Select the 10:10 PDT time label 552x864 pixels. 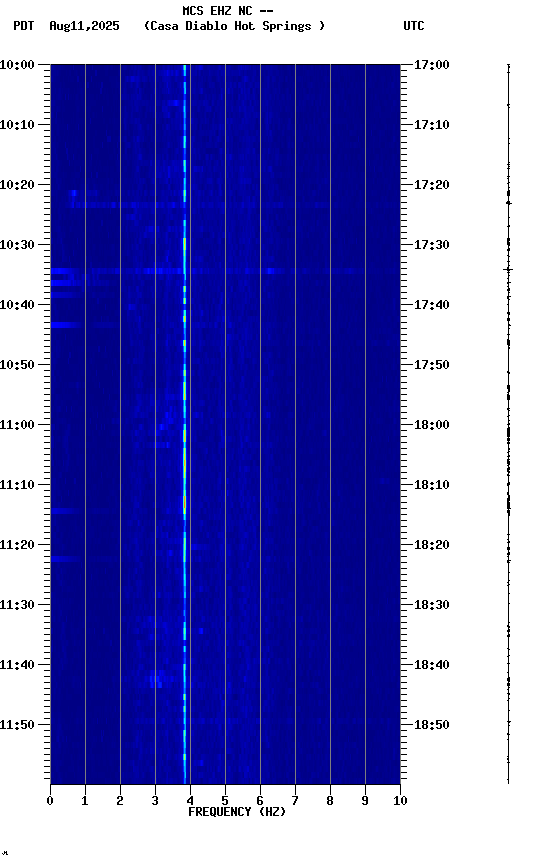click(x=17, y=125)
